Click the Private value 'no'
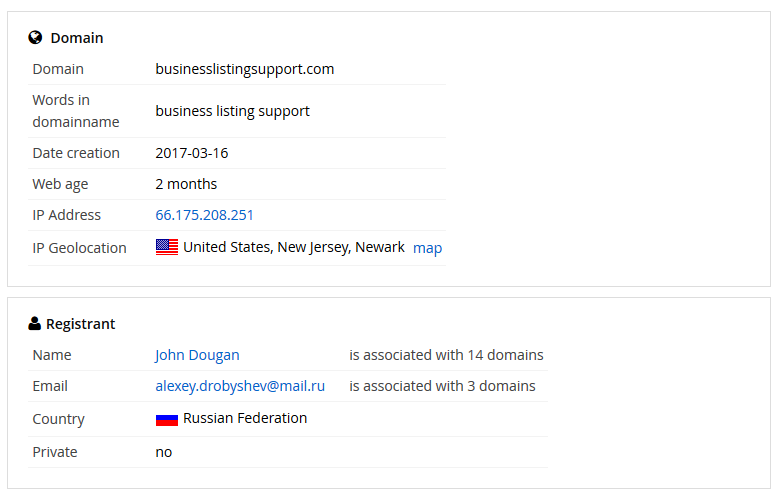Viewport: 779px width, 497px height. (x=163, y=452)
